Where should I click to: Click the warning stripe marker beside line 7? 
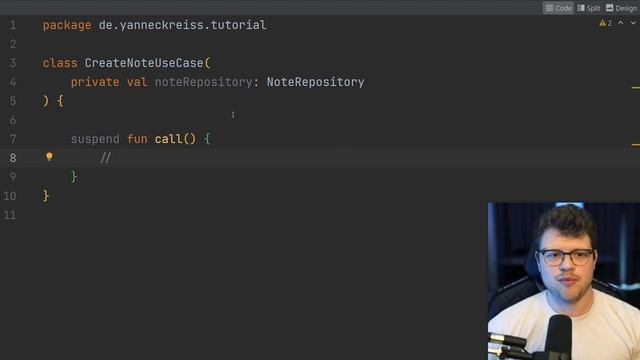(x=636, y=144)
